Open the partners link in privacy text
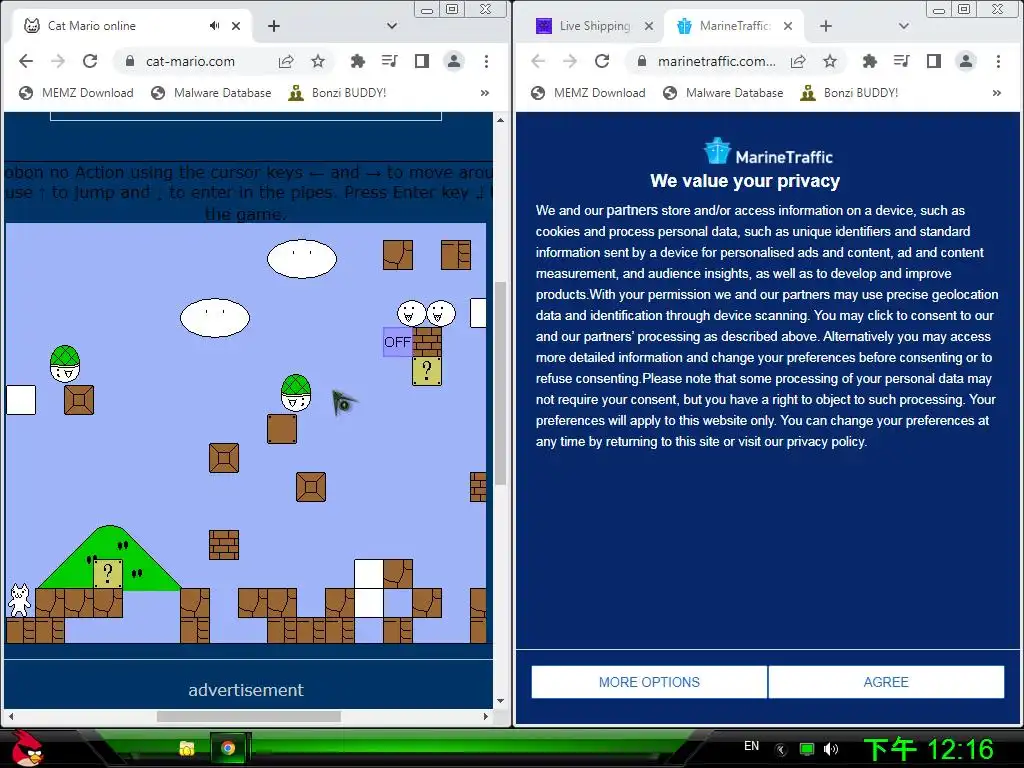This screenshot has width=1024, height=768. 632,210
